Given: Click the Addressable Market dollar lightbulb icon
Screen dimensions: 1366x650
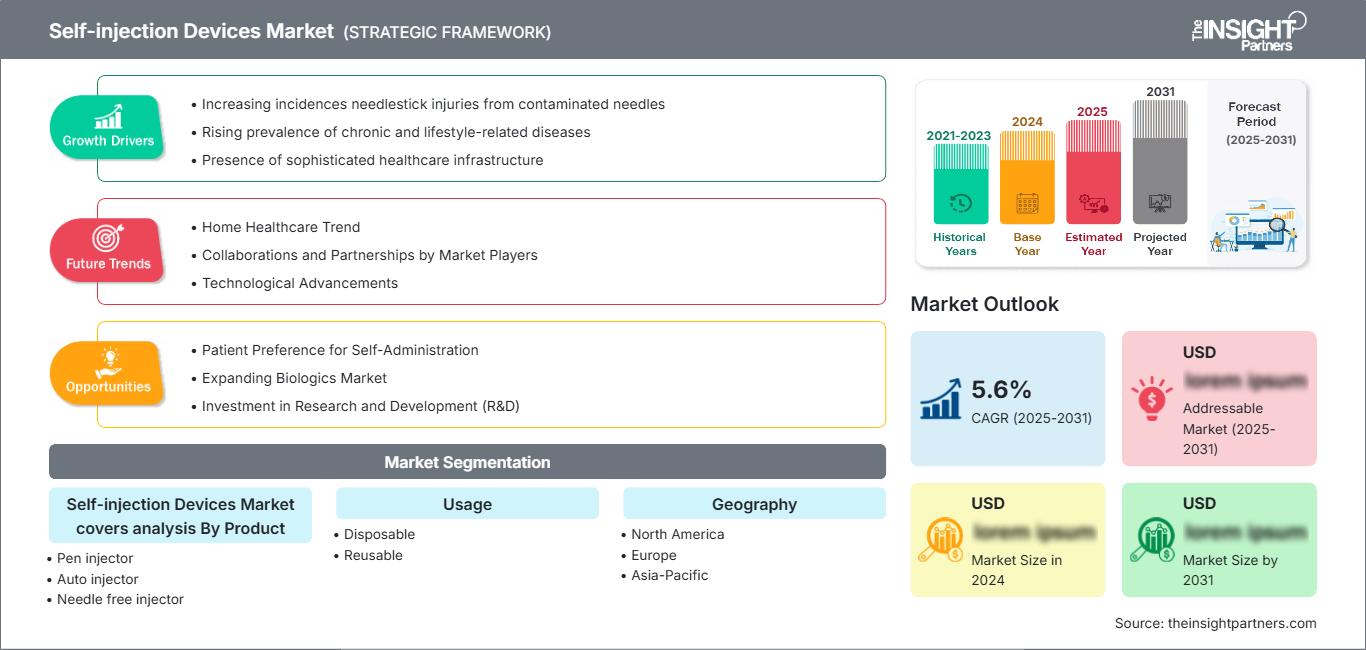Looking at the screenshot, I should click(1152, 399).
